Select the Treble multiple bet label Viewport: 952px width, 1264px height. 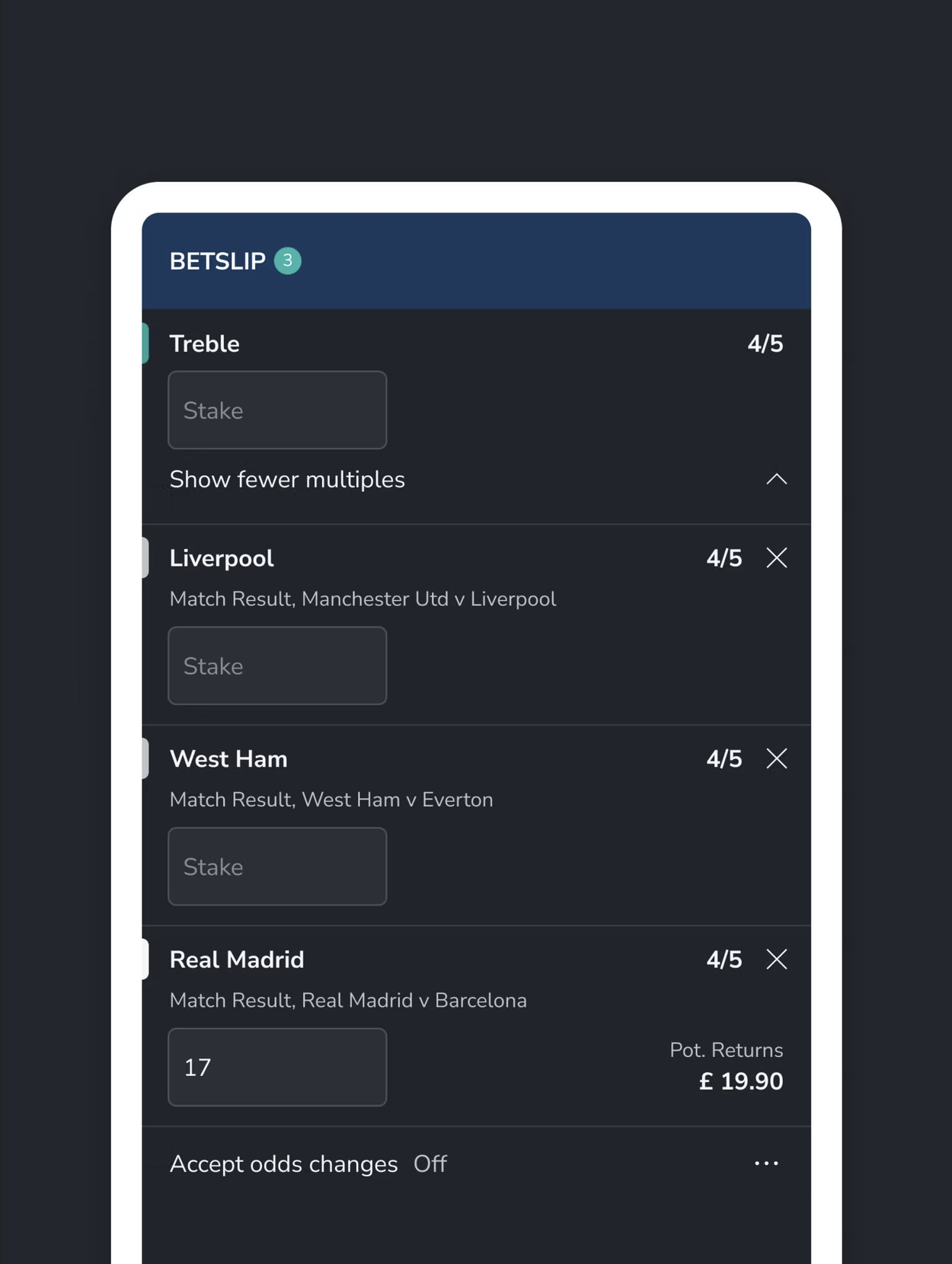[x=204, y=344]
